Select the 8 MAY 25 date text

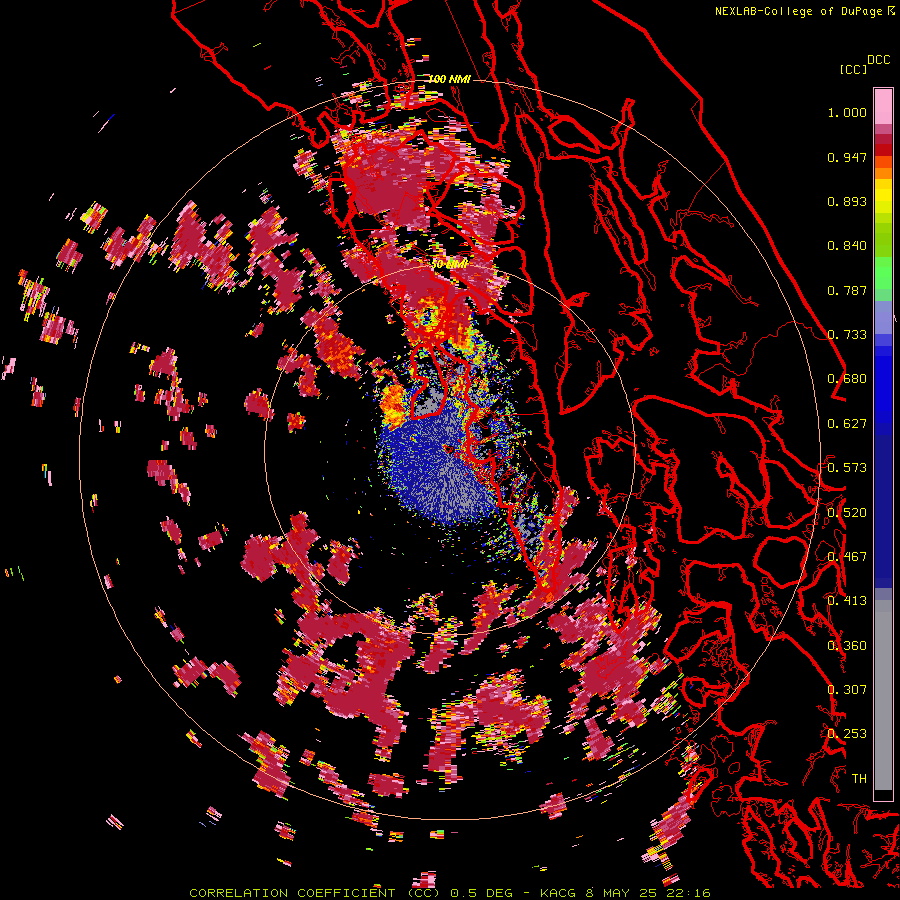tap(621, 893)
